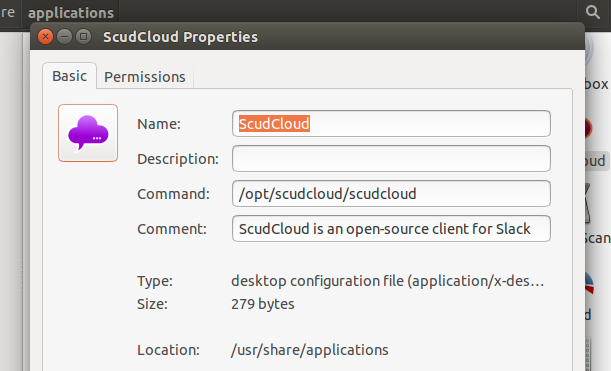Viewport: 611px width, 371px height.
Task: Click the 'Command:' label
Action: click(173, 194)
